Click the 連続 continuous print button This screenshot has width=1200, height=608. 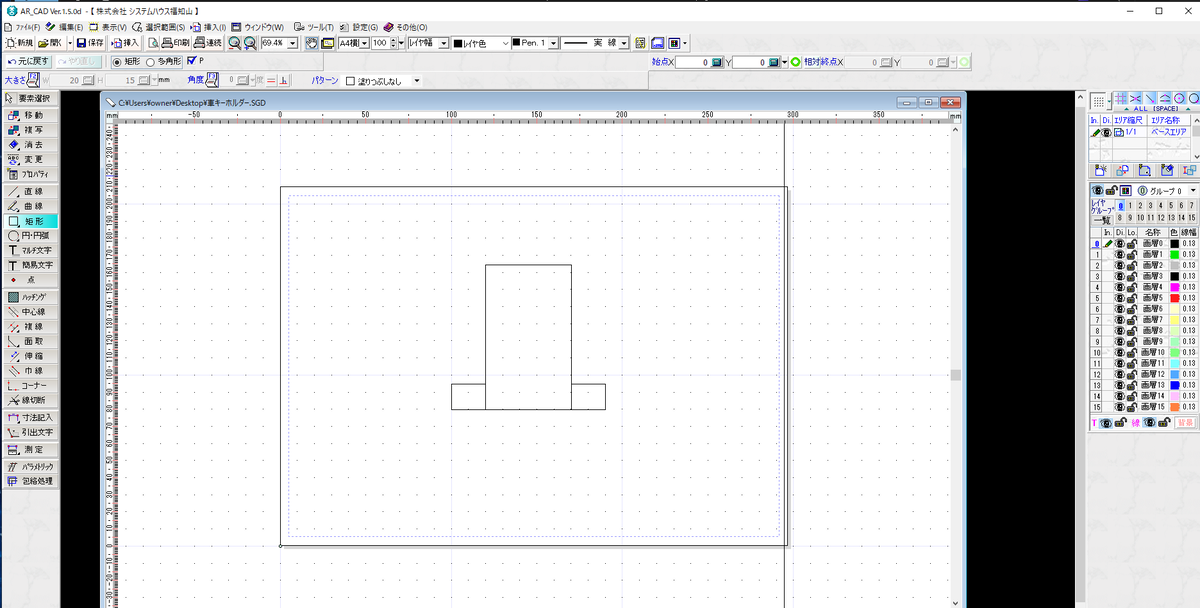coord(208,43)
